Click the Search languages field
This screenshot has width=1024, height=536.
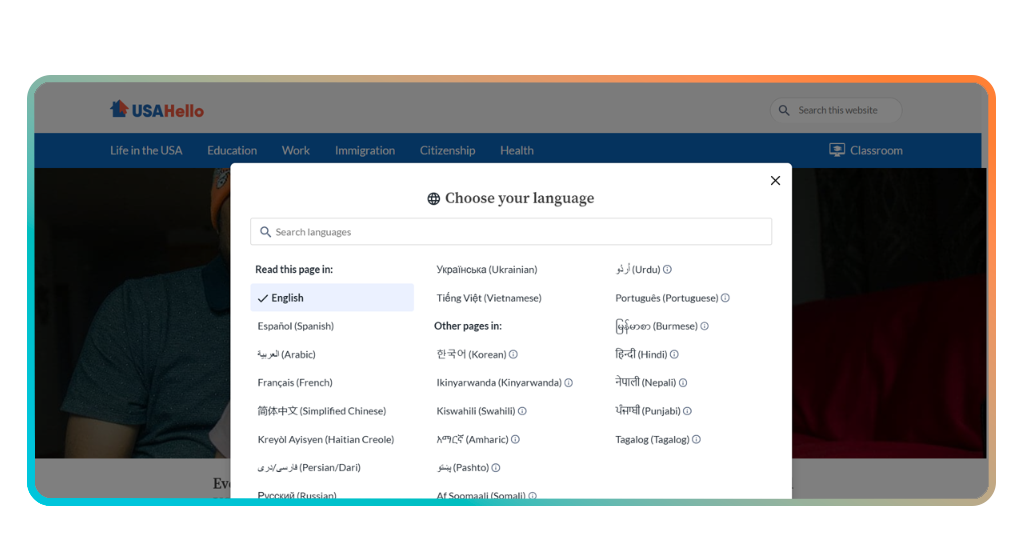pyautogui.click(x=511, y=232)
